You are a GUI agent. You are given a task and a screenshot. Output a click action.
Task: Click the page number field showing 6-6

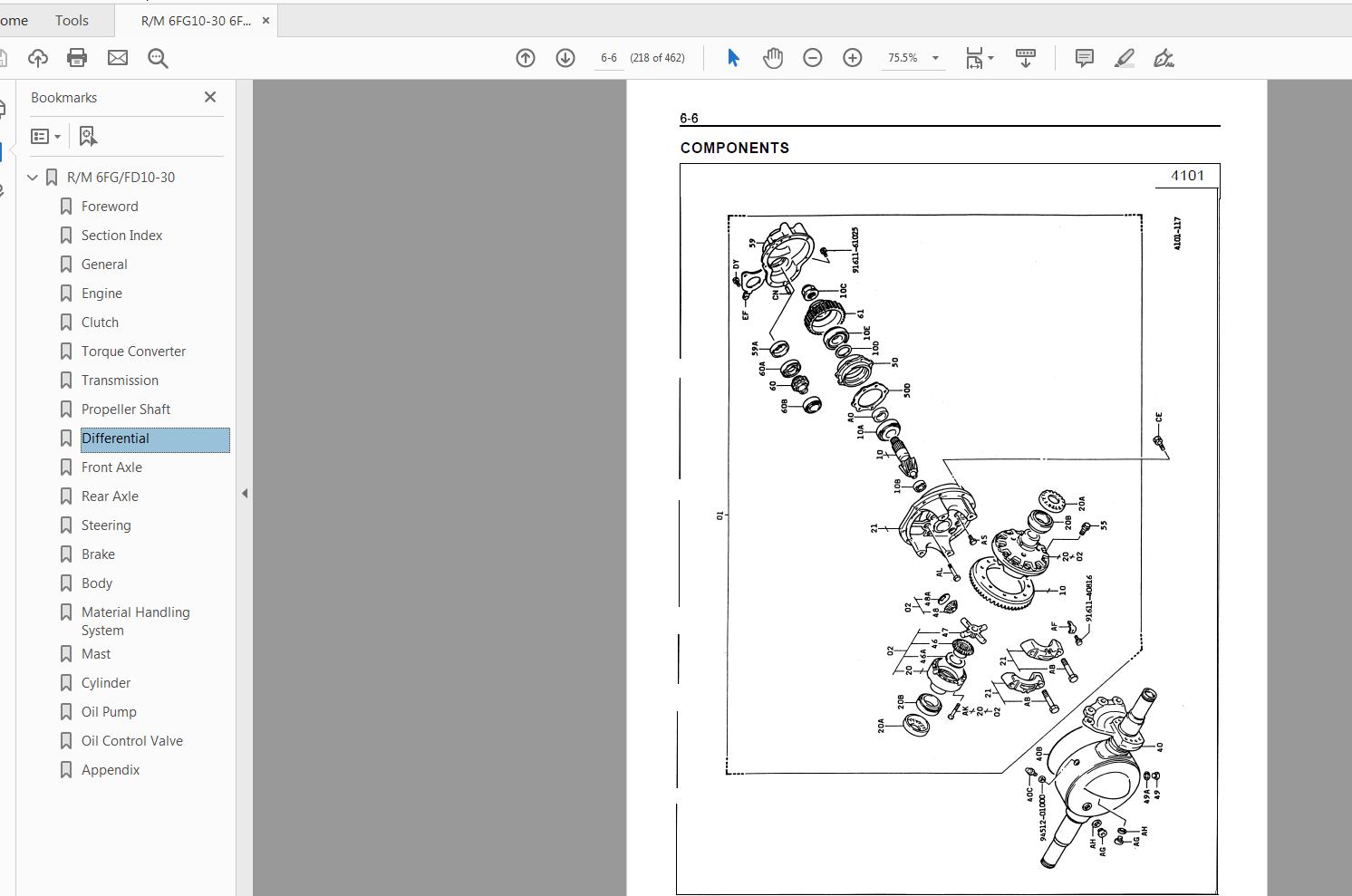click(608, 58)
